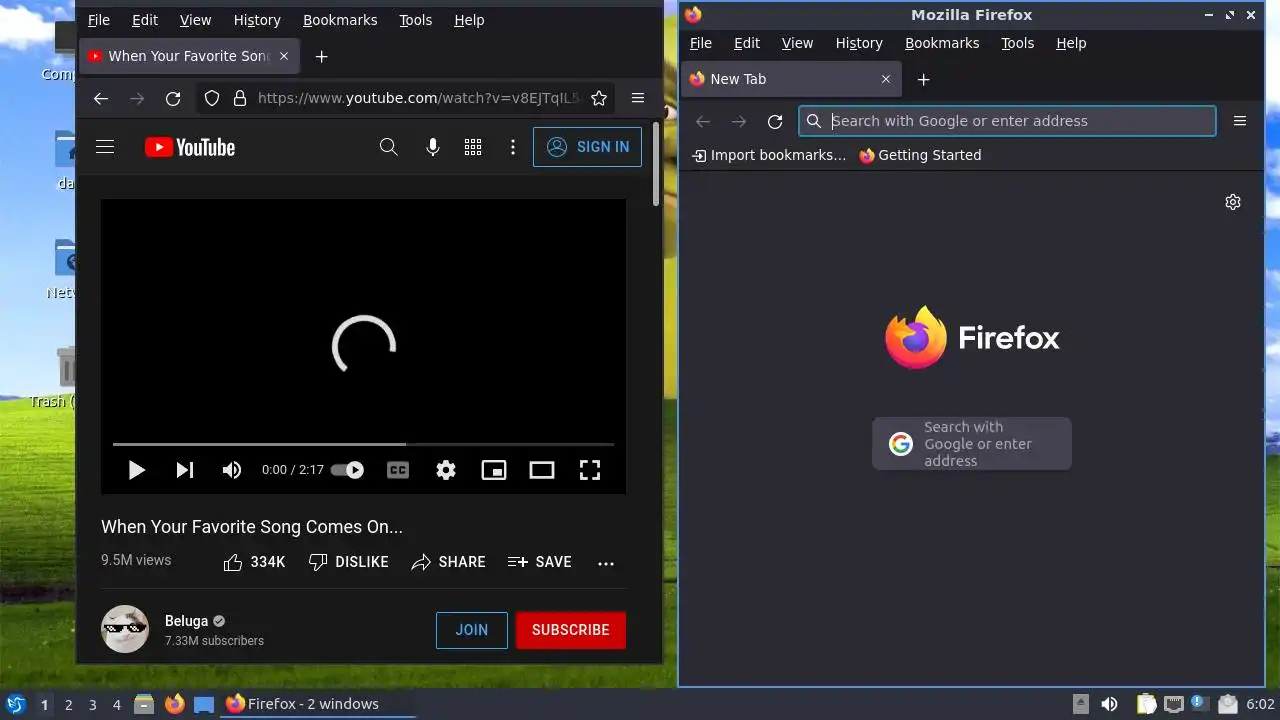Reload the YouTube page
The width and height of the screenshot is (1280, 720).
173,98
